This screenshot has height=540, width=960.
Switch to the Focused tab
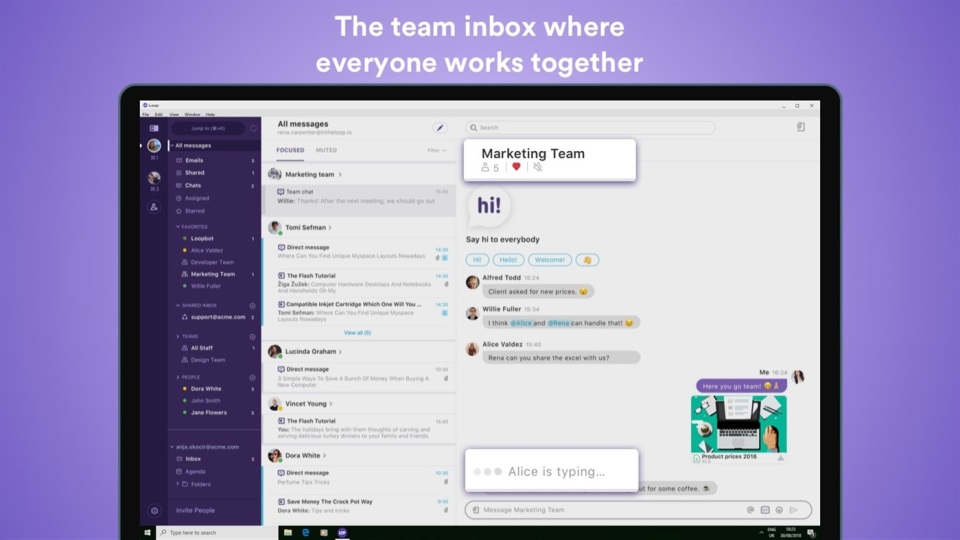(290, 150)
